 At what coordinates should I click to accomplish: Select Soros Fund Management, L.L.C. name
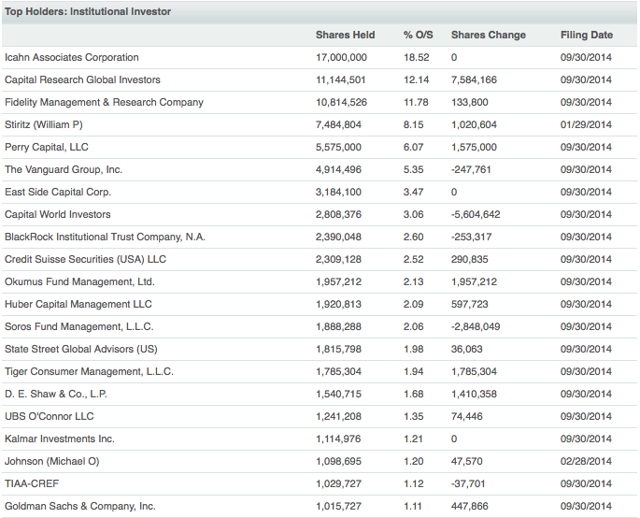[79, 327]
